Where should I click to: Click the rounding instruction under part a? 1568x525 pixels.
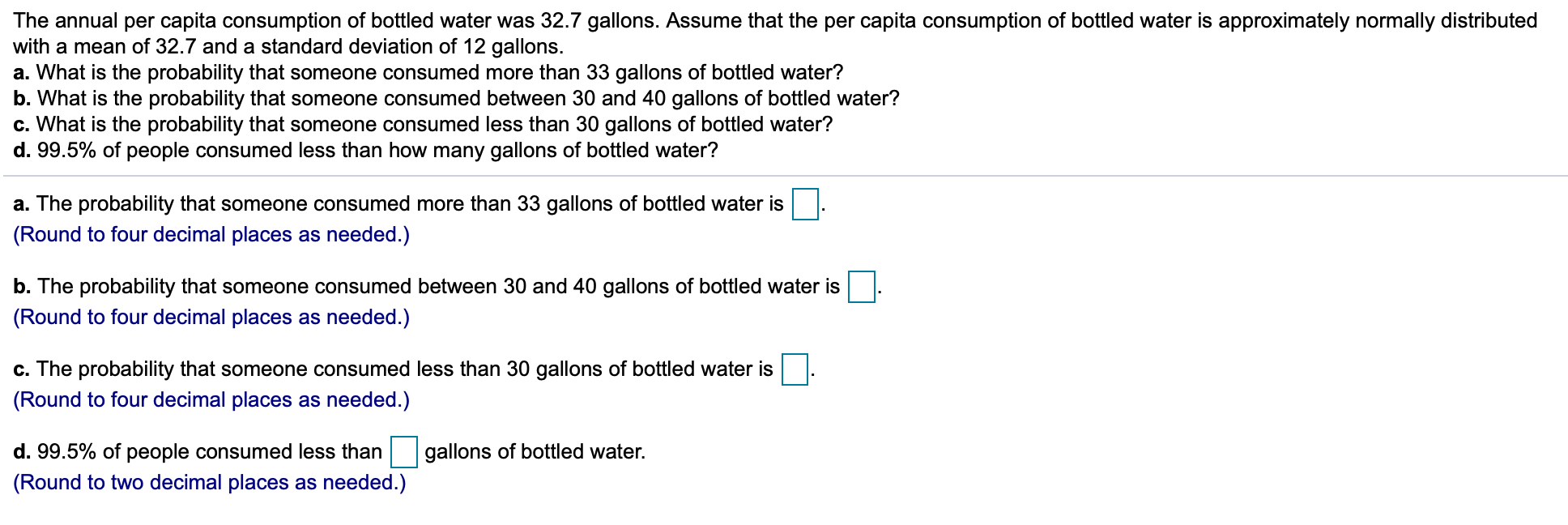pos(212,235)
